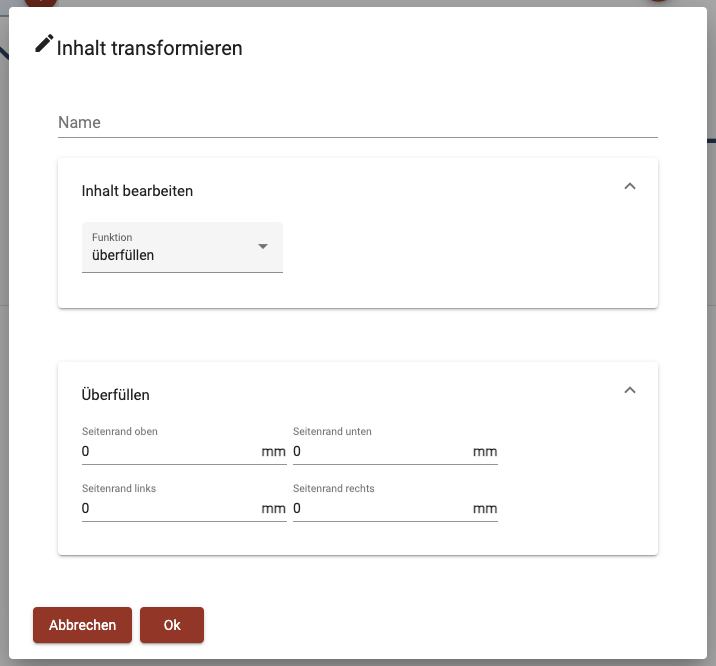Click the Abbrechen button
Image resolution: width=716 pixels, height=666 pixels.
pyautogui.click(x=82, y=625)
